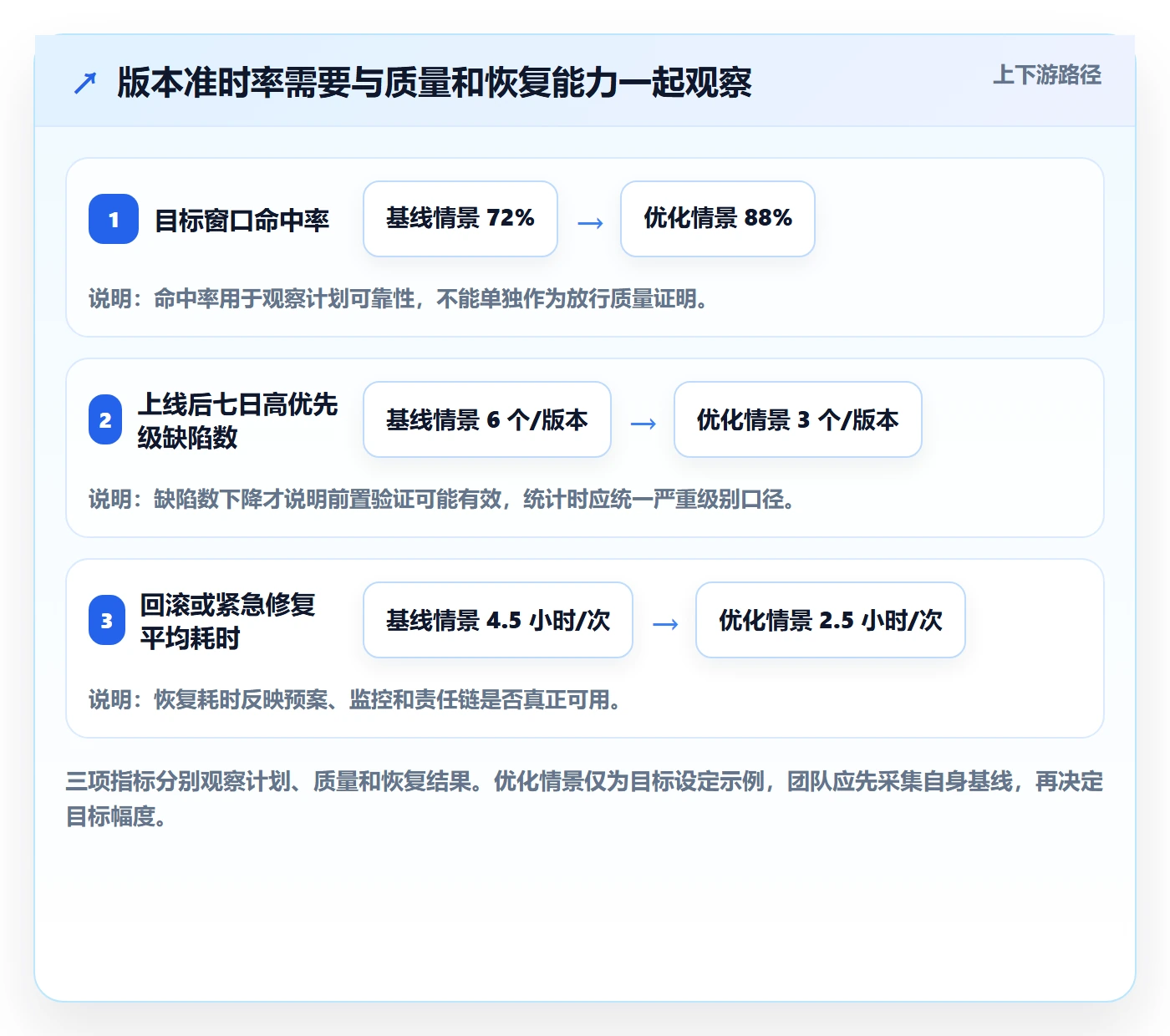Click the 基线情景 6 个/版本 chip
The width and height of the screenshot is (1170, 1036).
pyautogui.click(x=487, y=419)
